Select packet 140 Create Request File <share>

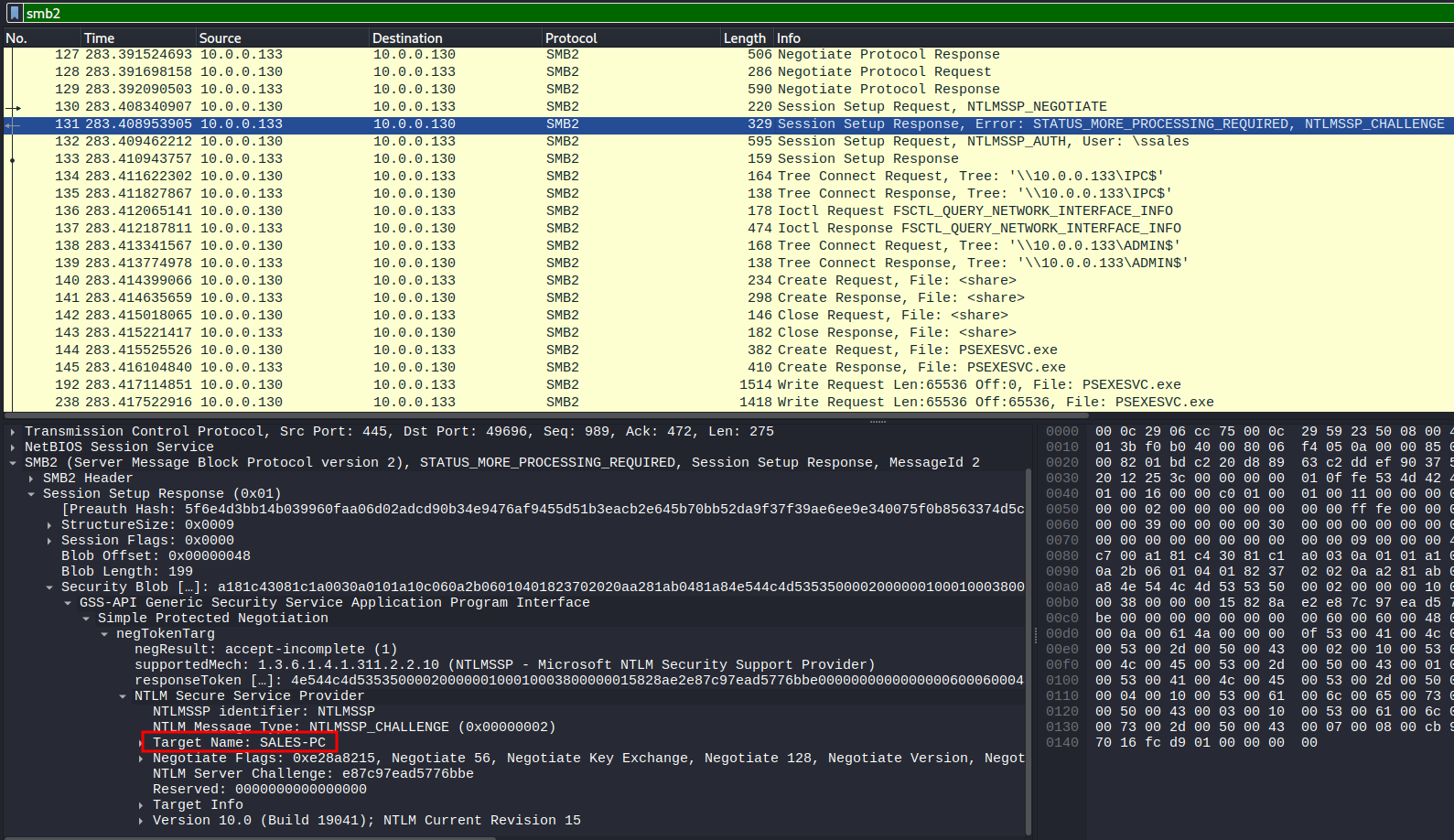728,281
